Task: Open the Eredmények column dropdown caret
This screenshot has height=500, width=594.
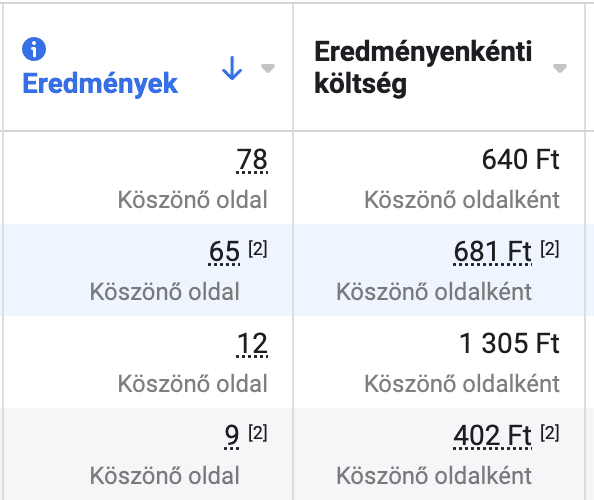Action: pyautogui.click(x=268, y=68)
